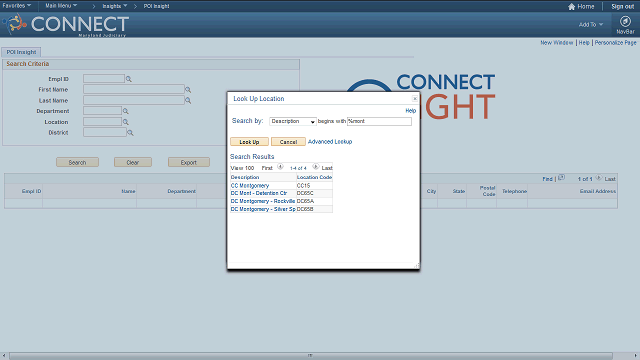Open the NavBar compass icon
This screenshot has height=360, width=640.
tap(625, 21)
